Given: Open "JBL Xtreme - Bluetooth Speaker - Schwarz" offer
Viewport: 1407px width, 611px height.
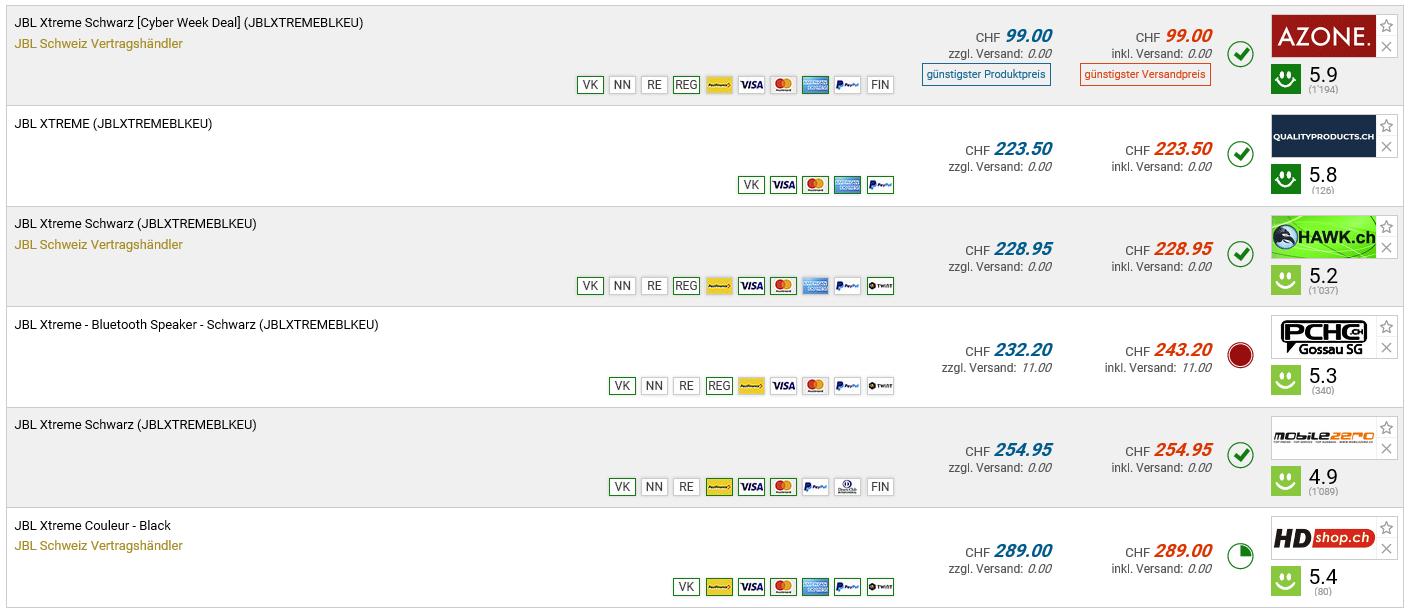Looking at the screenshot, I should [196, 325].
